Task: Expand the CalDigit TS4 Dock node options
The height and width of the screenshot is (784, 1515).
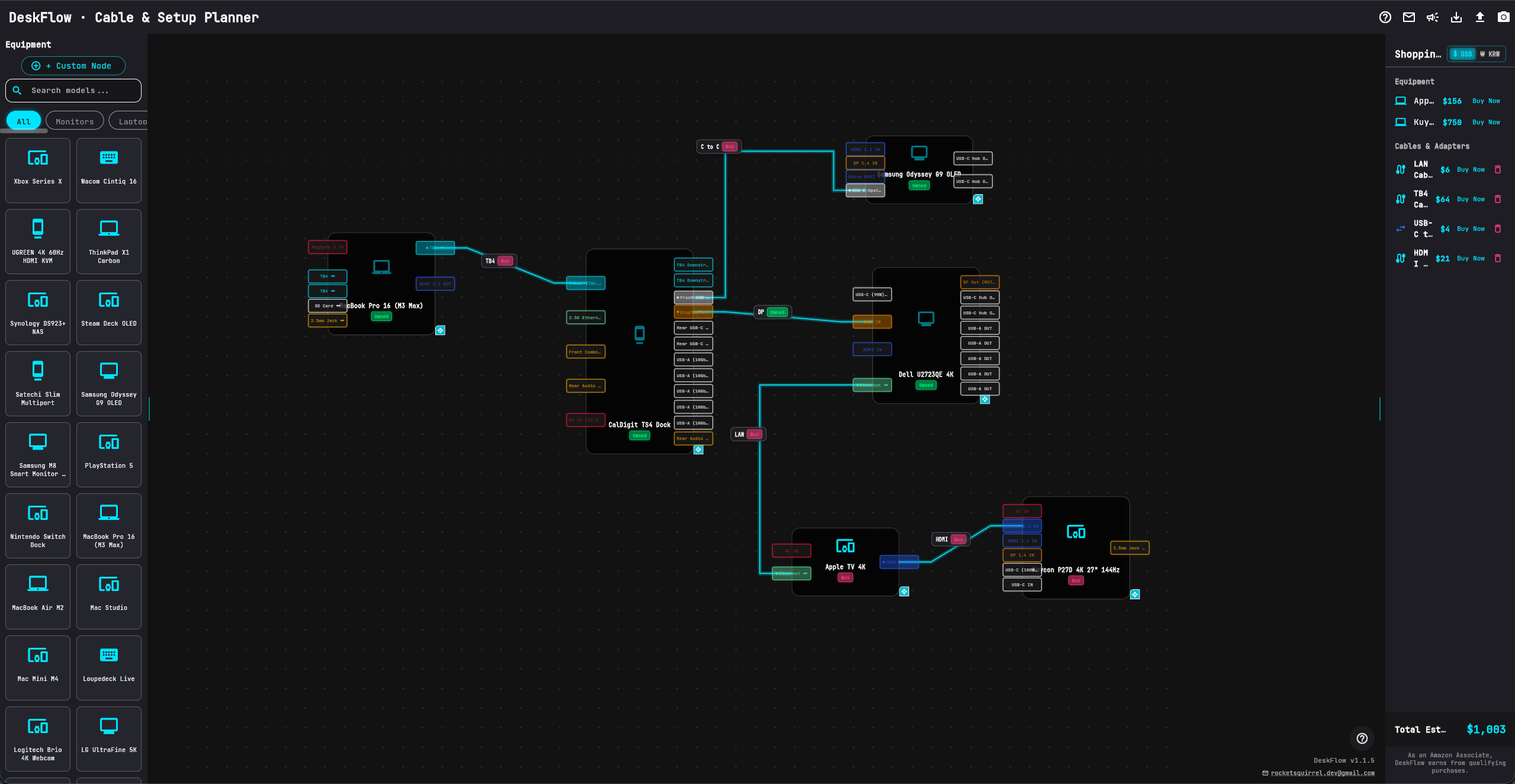Action: (x=698, y=449)
